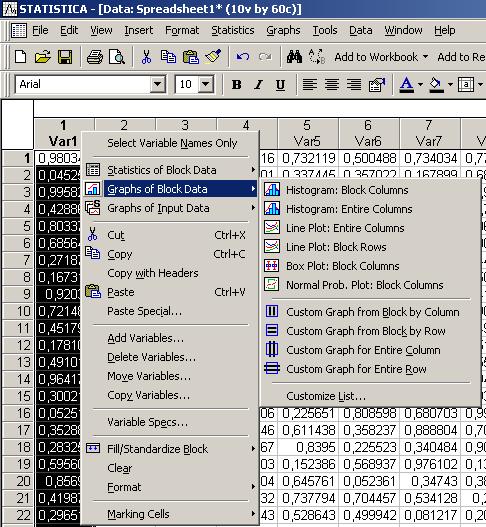The image size is (486, 527).
Task: Open the font size 10 dropdown
Action: point(206,84)
